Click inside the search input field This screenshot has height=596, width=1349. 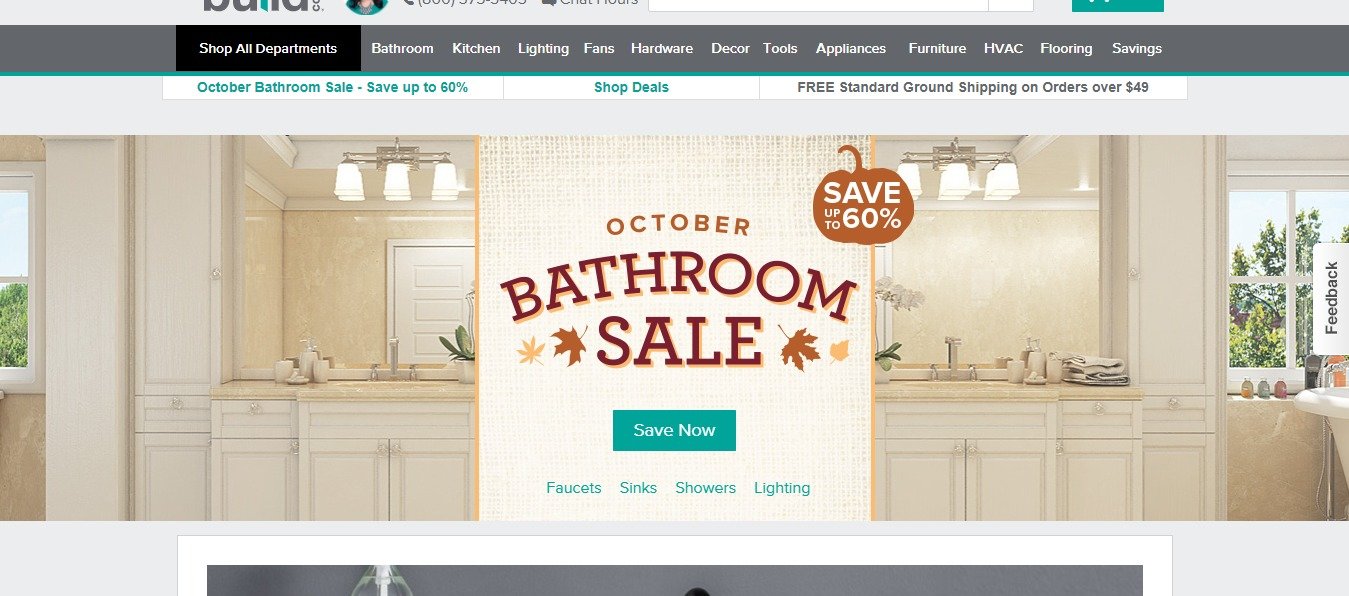click(x=818, y=5)
